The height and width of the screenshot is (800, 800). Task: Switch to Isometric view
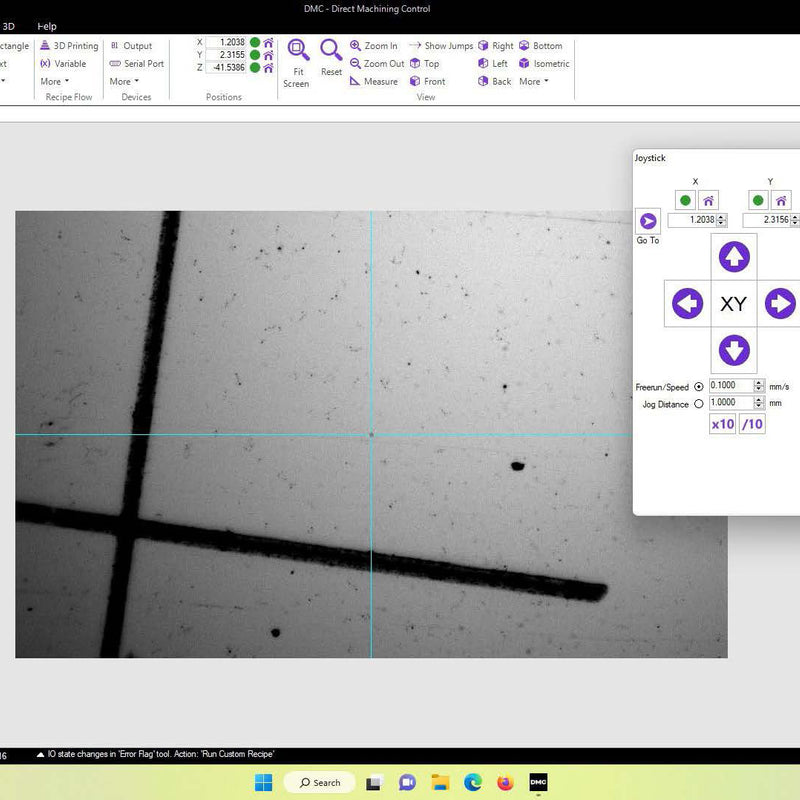point(544,63)
